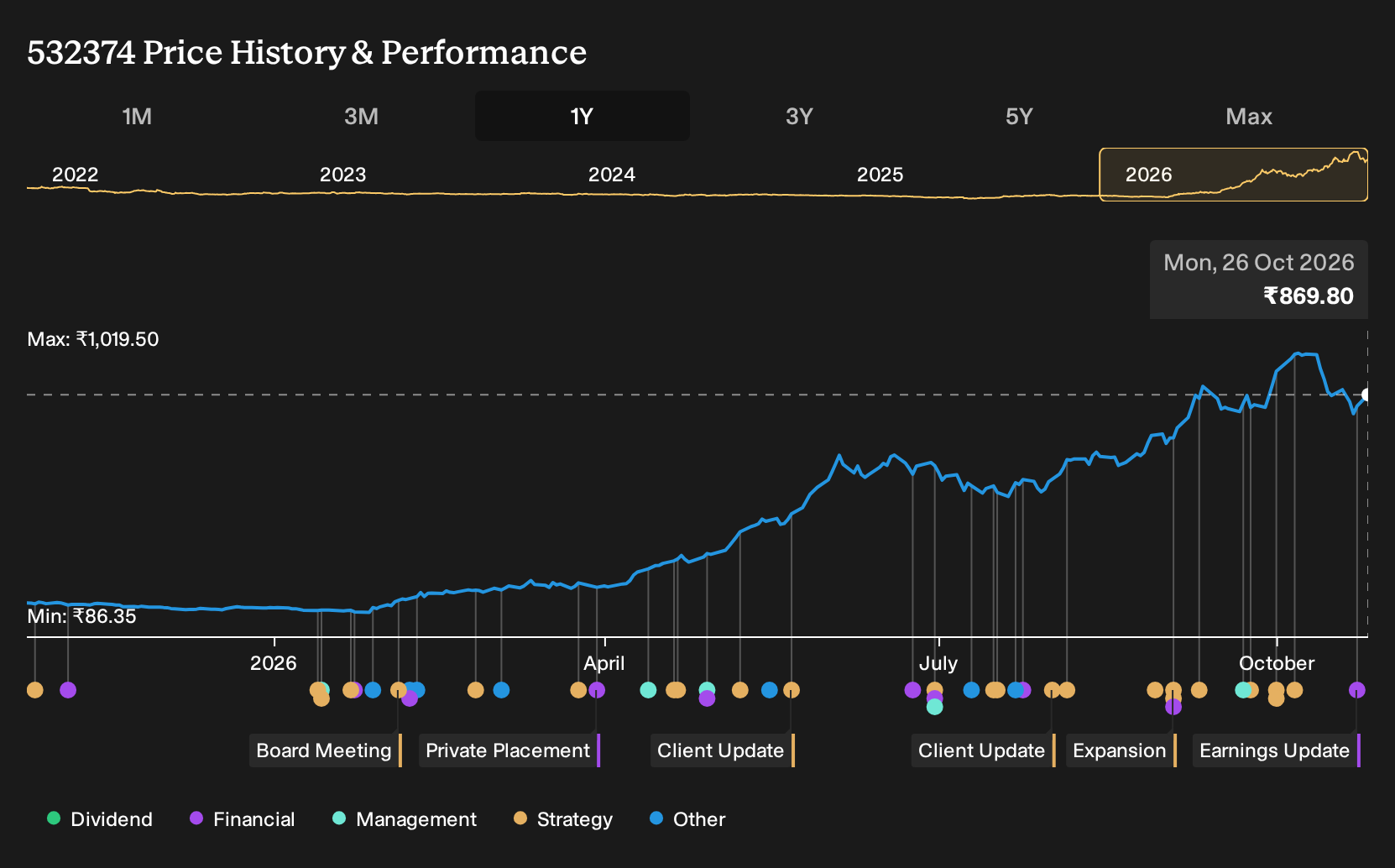Jump to 2024 on the overview timeline
Viewport: 1395px width, 868px height.
tap(612, 175)
